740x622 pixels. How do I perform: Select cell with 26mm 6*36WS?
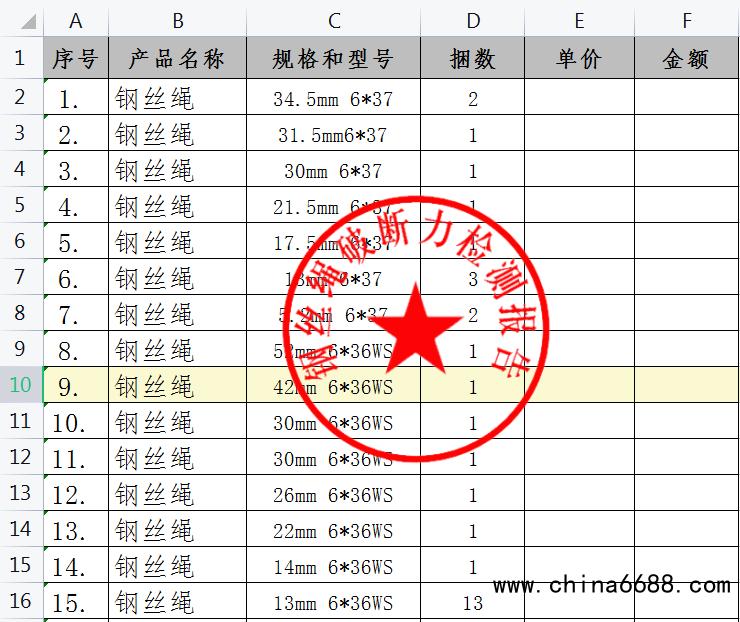coord(334,493)
